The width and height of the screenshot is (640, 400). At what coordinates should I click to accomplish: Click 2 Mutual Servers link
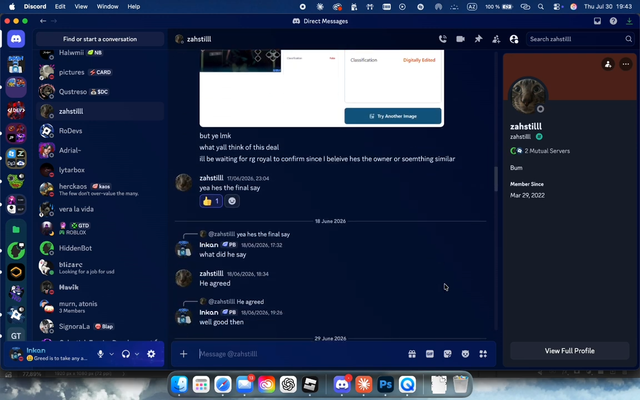pos(547,151)
